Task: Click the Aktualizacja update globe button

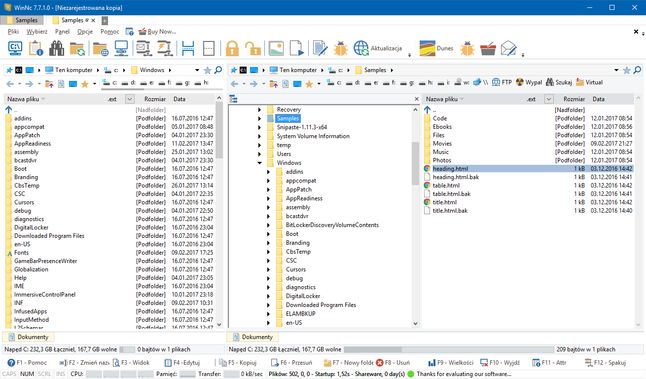Action: pyautogui.click(x=378, y=48)
